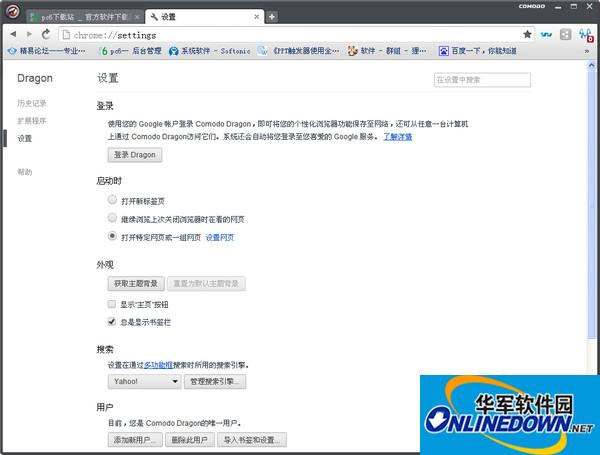
Task: Expand the bookmarks overflow chevron
Action: 587,51
